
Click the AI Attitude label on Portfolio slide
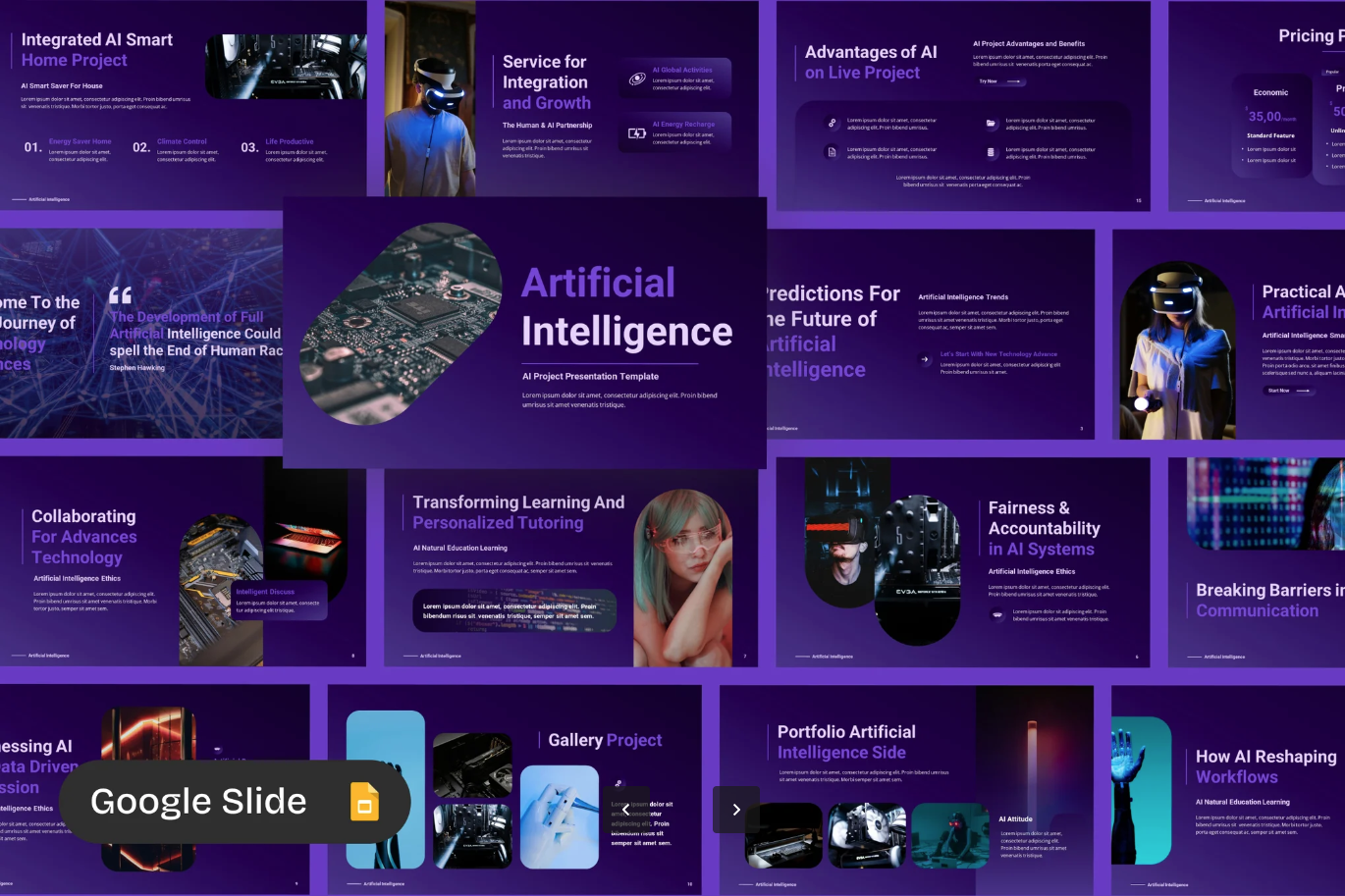point(1016,818)
